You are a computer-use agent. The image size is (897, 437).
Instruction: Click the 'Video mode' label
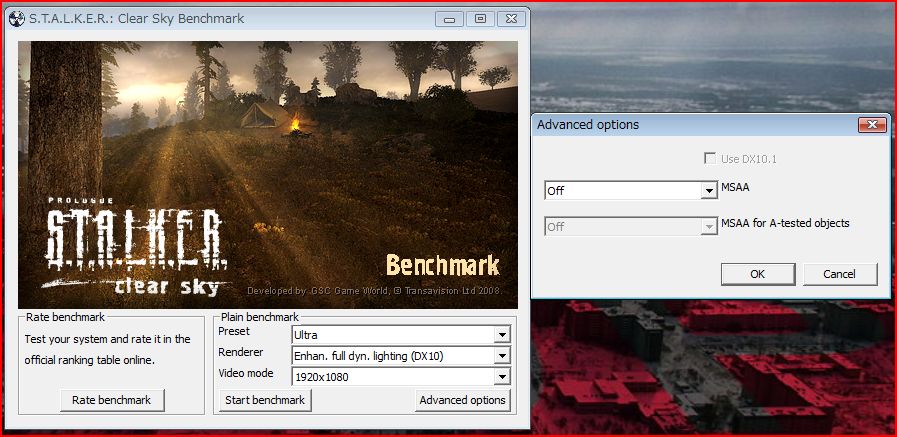click(246, 374)
